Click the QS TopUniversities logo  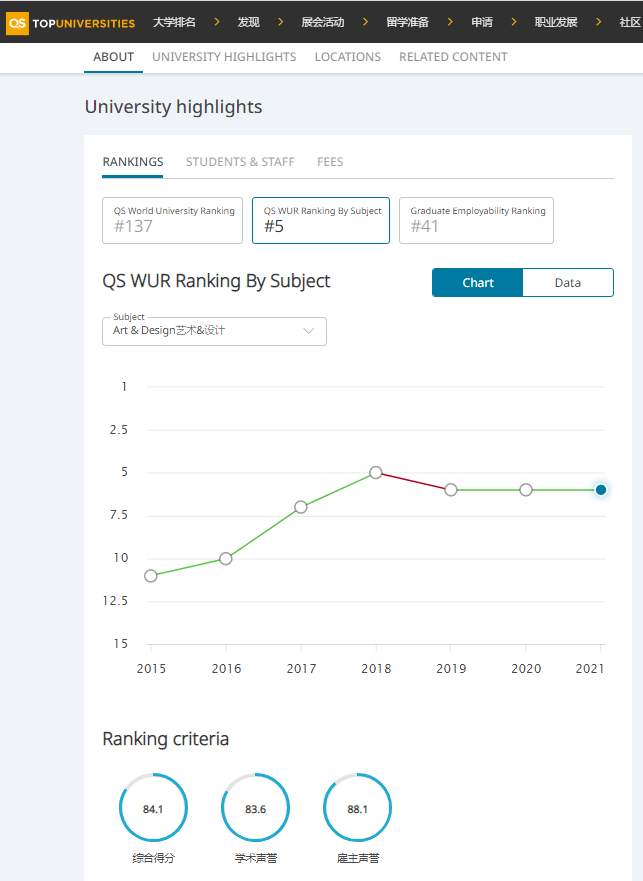(x=71, y=23)
